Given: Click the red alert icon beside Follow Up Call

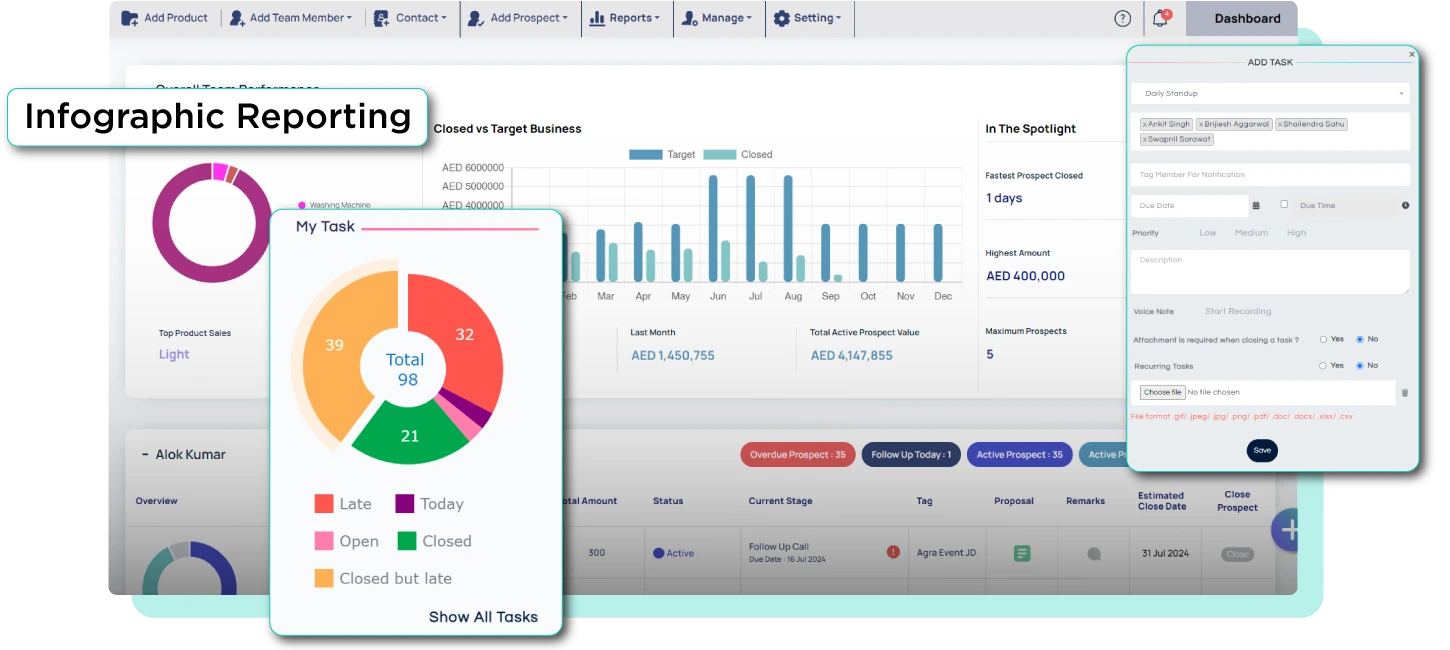Looking at the screenshot, I should (892, 552).
